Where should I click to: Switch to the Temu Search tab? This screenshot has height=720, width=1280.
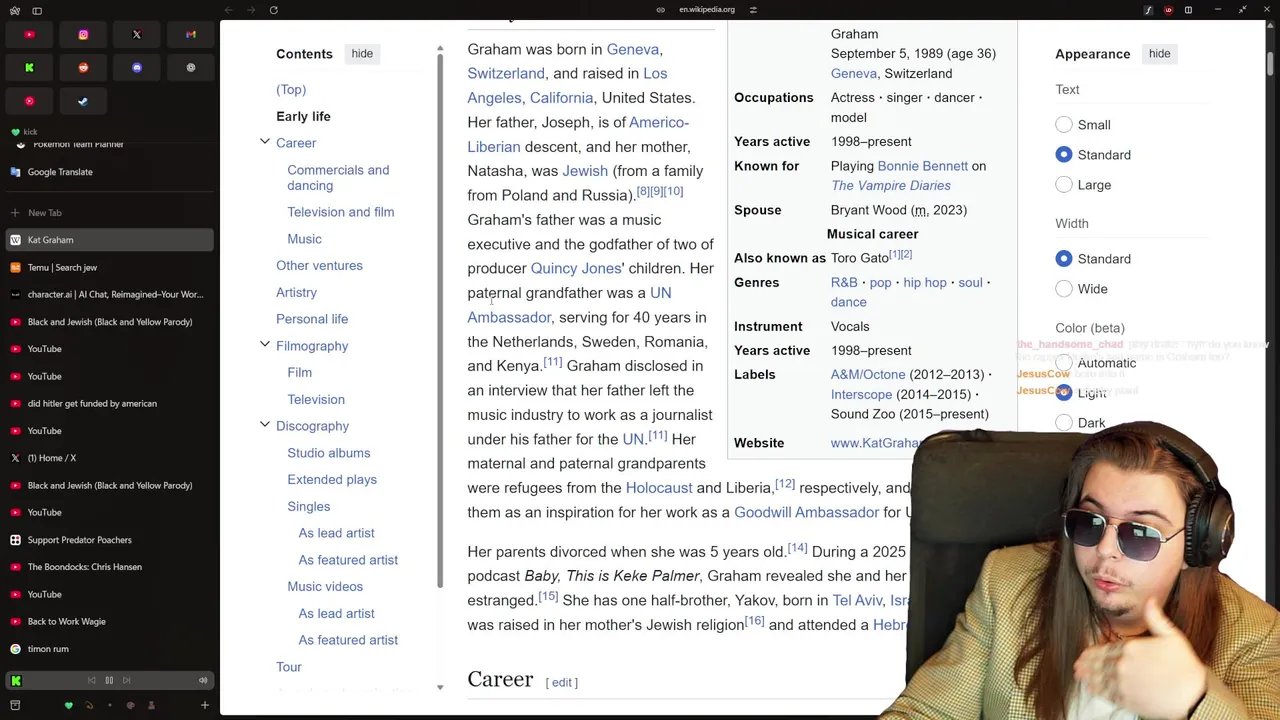click(x=108, y=267)
